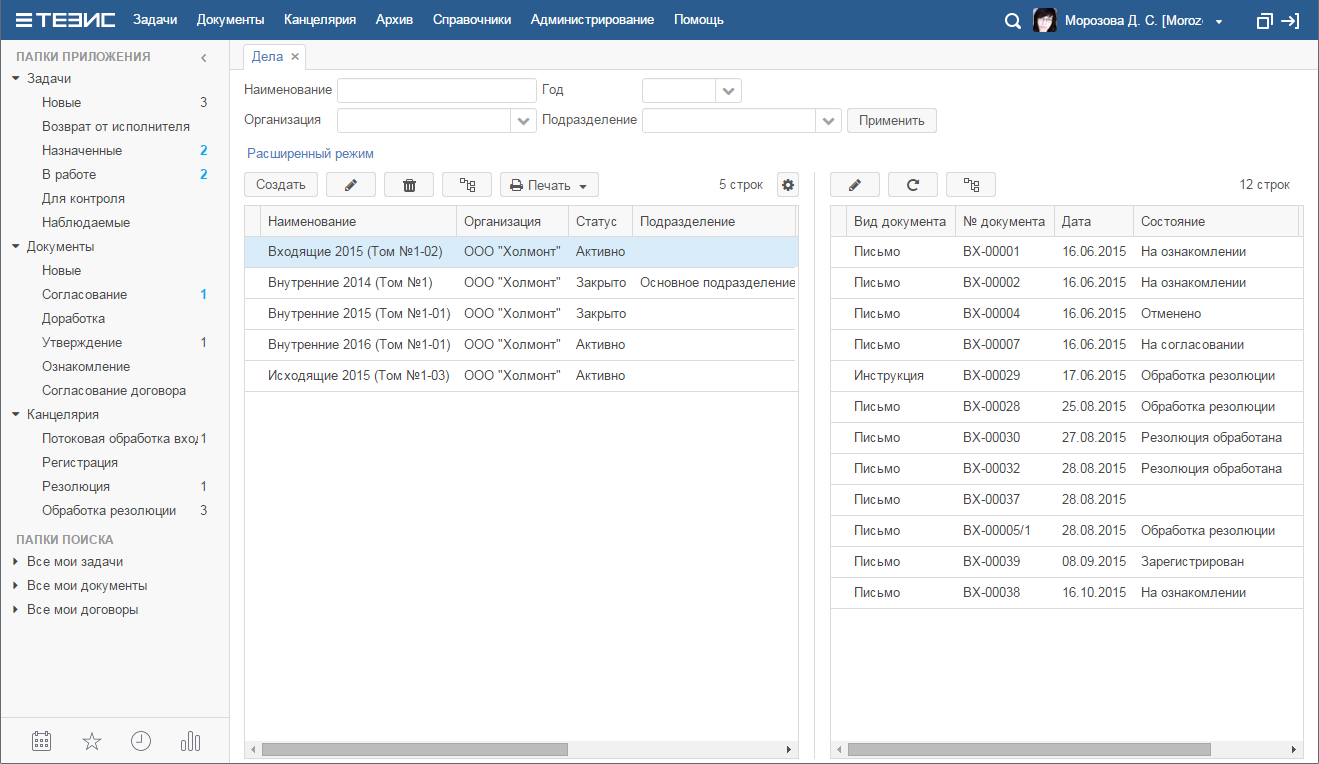Screen dimensions: 1319x764
Task: Expand the Все мои документы search folder
Action: [15, 586]
